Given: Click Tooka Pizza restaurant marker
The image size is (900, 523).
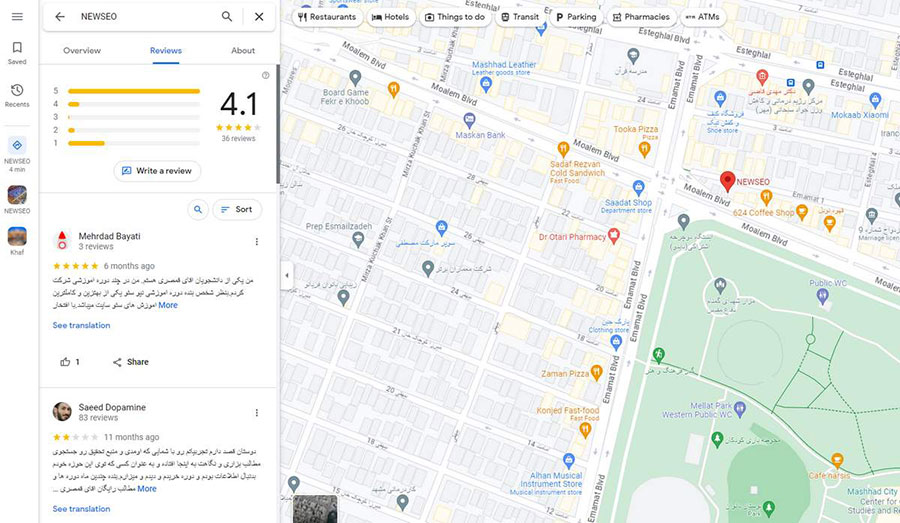Looking at the screenshot, I should [x=645, y=149].
